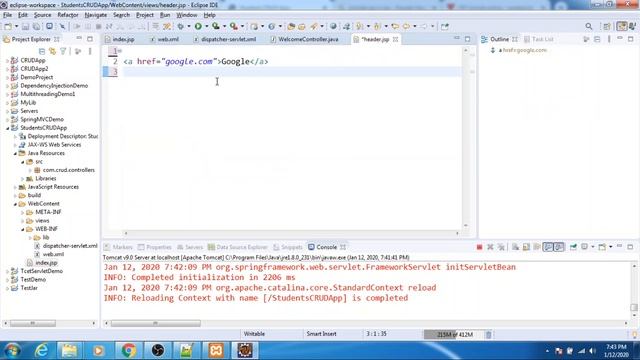The width and height of the screenshot is (640, 360).
Task: Click the Save toolbar icon
Action: [x=25, y=27]
